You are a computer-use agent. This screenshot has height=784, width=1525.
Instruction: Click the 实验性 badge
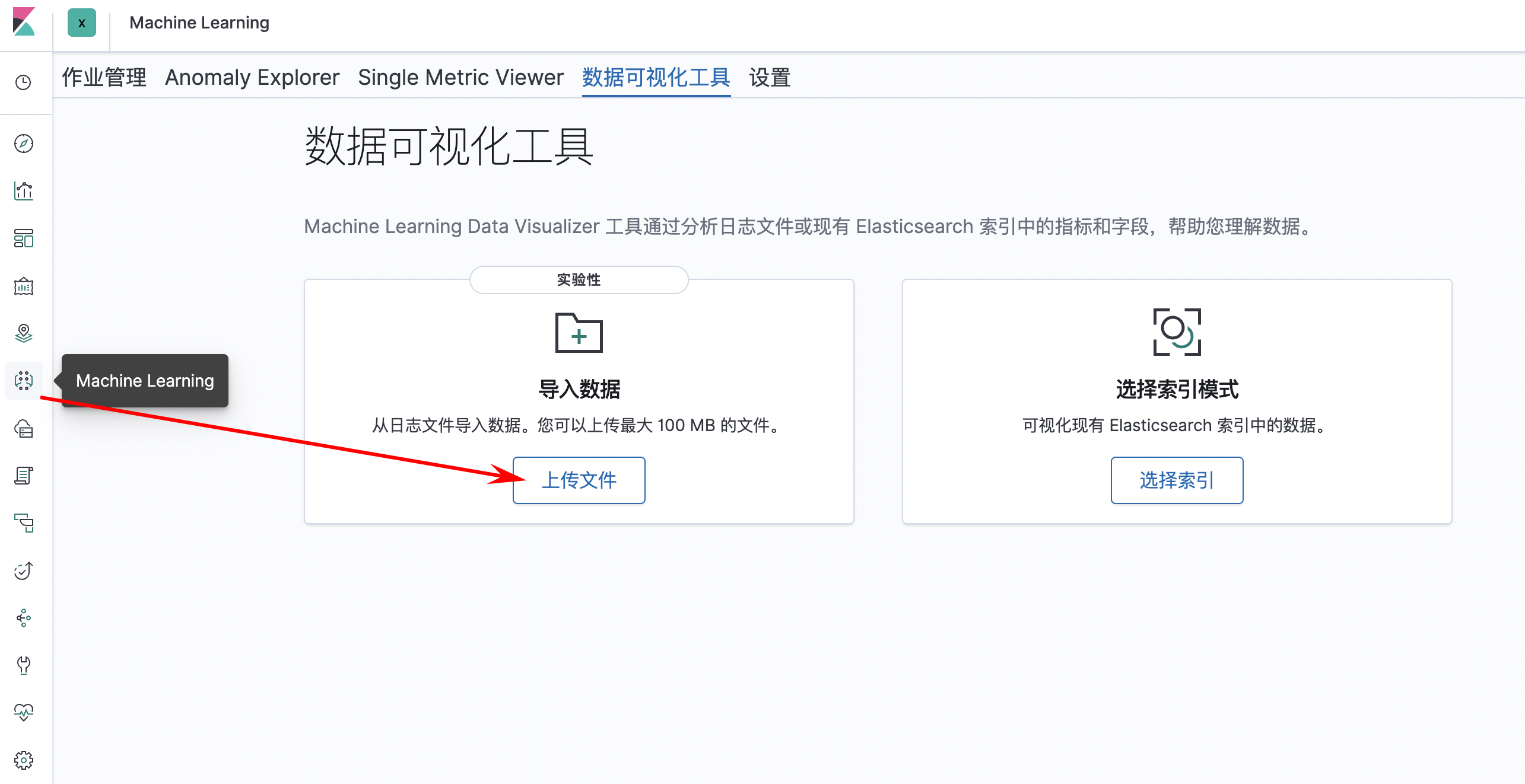point(579,280)
